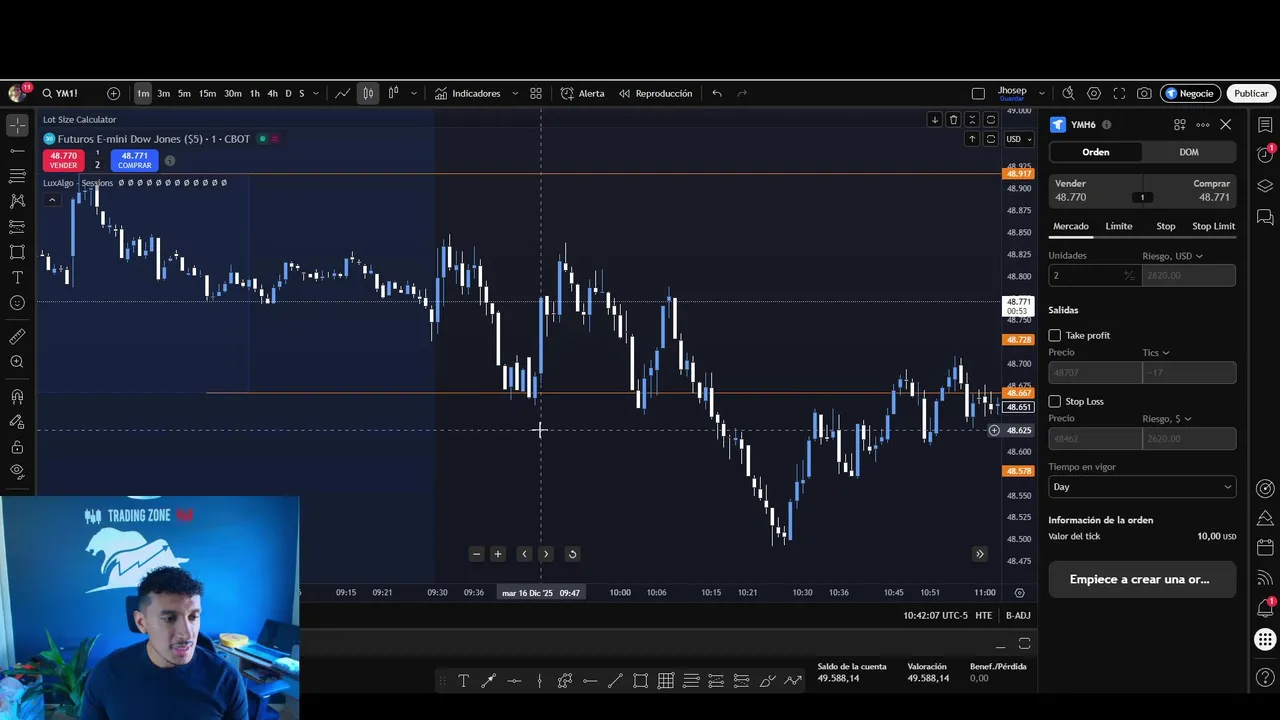Switch to the Orden tab

(x=1095, y=152)
